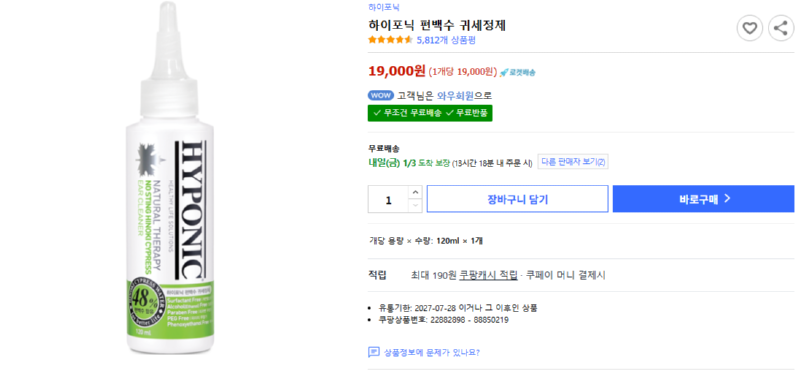Click the star rating icons
Screen dimensions: 800x370
[x=390, y=40]
